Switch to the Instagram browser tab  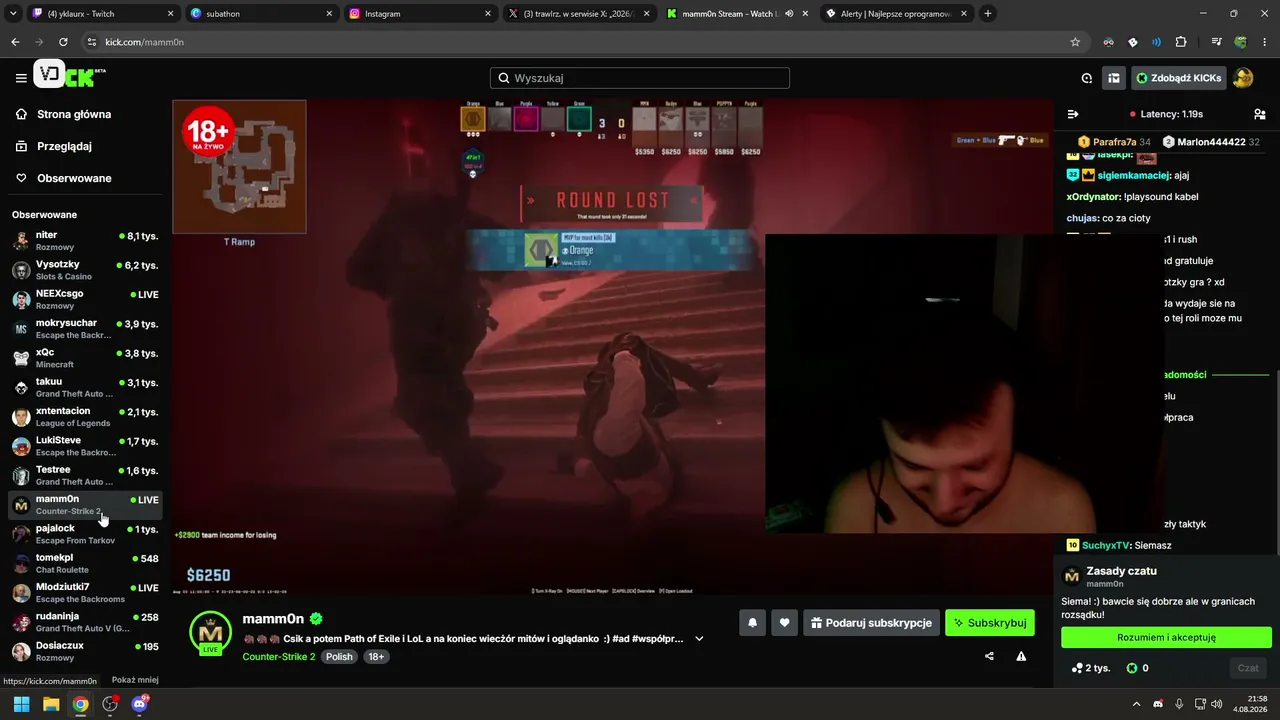[420, 14]
